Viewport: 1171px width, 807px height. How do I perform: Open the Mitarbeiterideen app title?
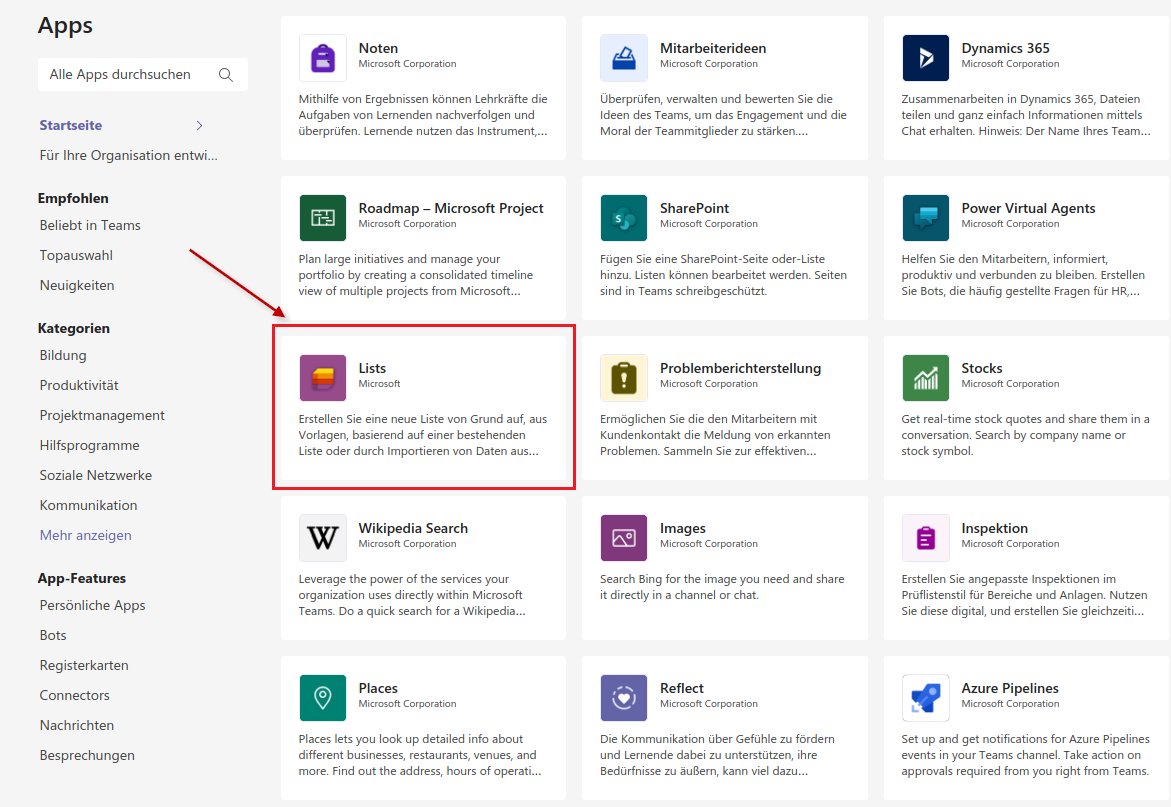713,49
